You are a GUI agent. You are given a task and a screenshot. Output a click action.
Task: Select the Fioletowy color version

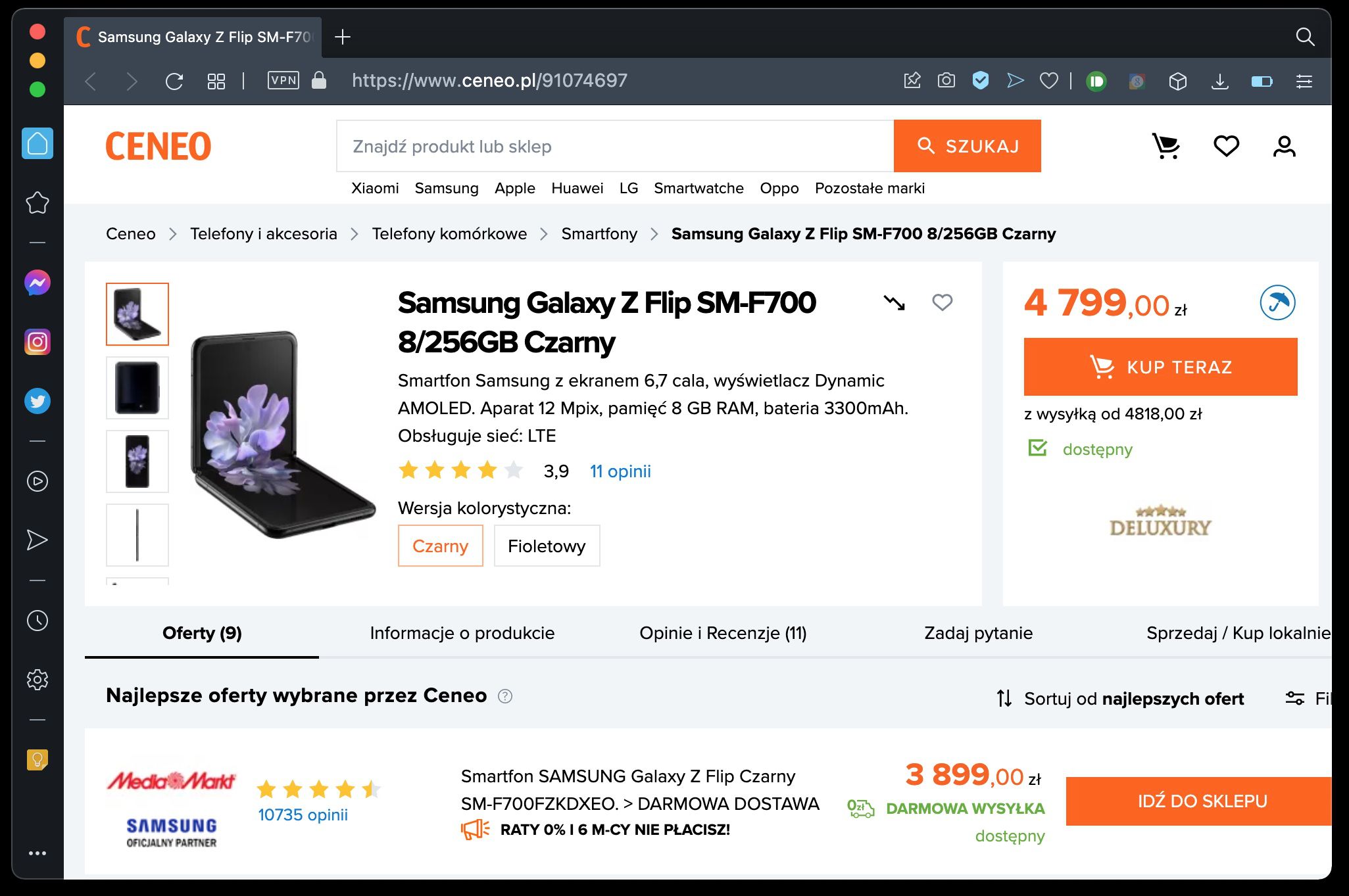(547, 546)
